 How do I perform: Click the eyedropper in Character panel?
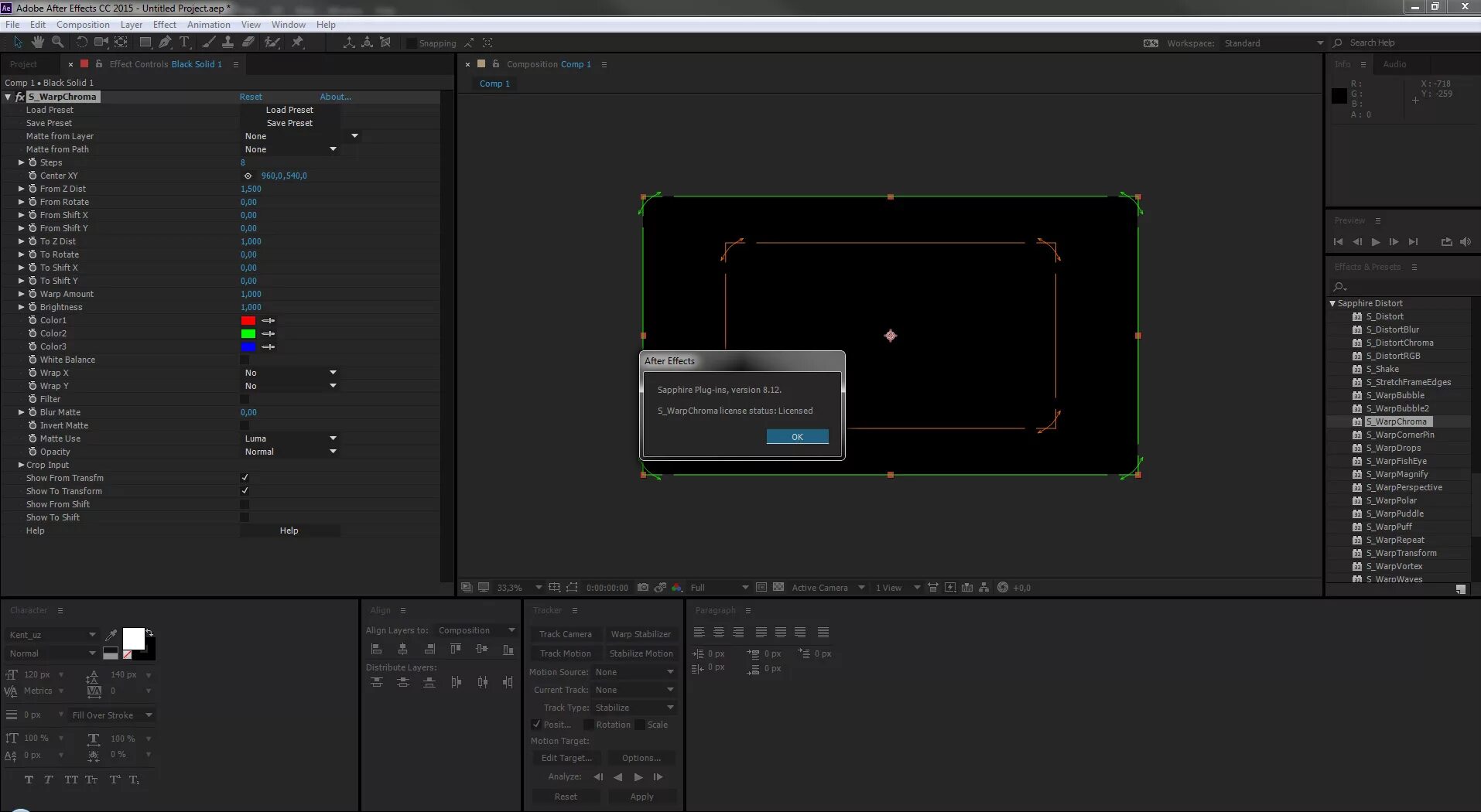pyautogui.click(x=111, y=635)
